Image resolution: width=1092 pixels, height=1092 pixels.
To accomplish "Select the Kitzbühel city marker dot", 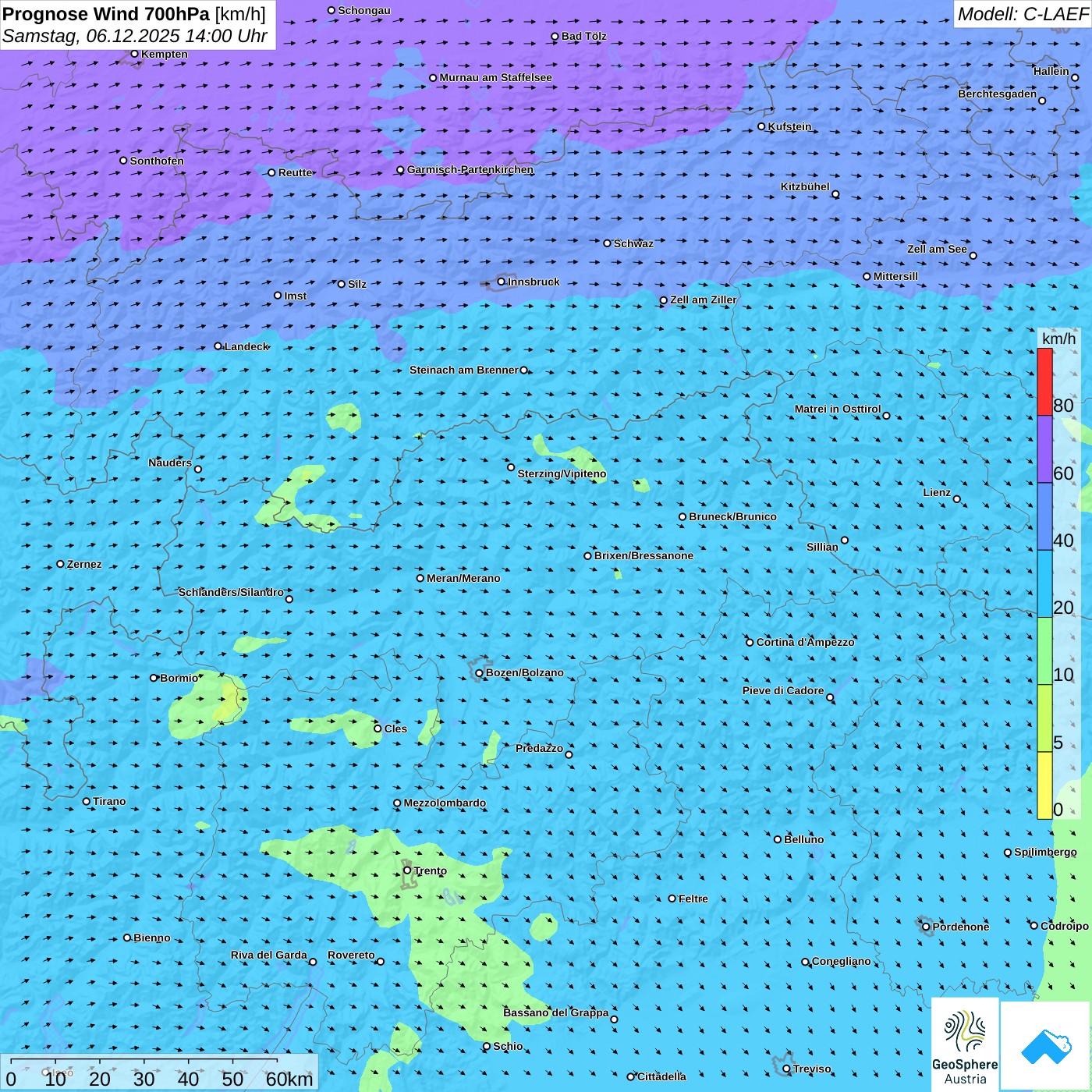I will click(835, 194).
